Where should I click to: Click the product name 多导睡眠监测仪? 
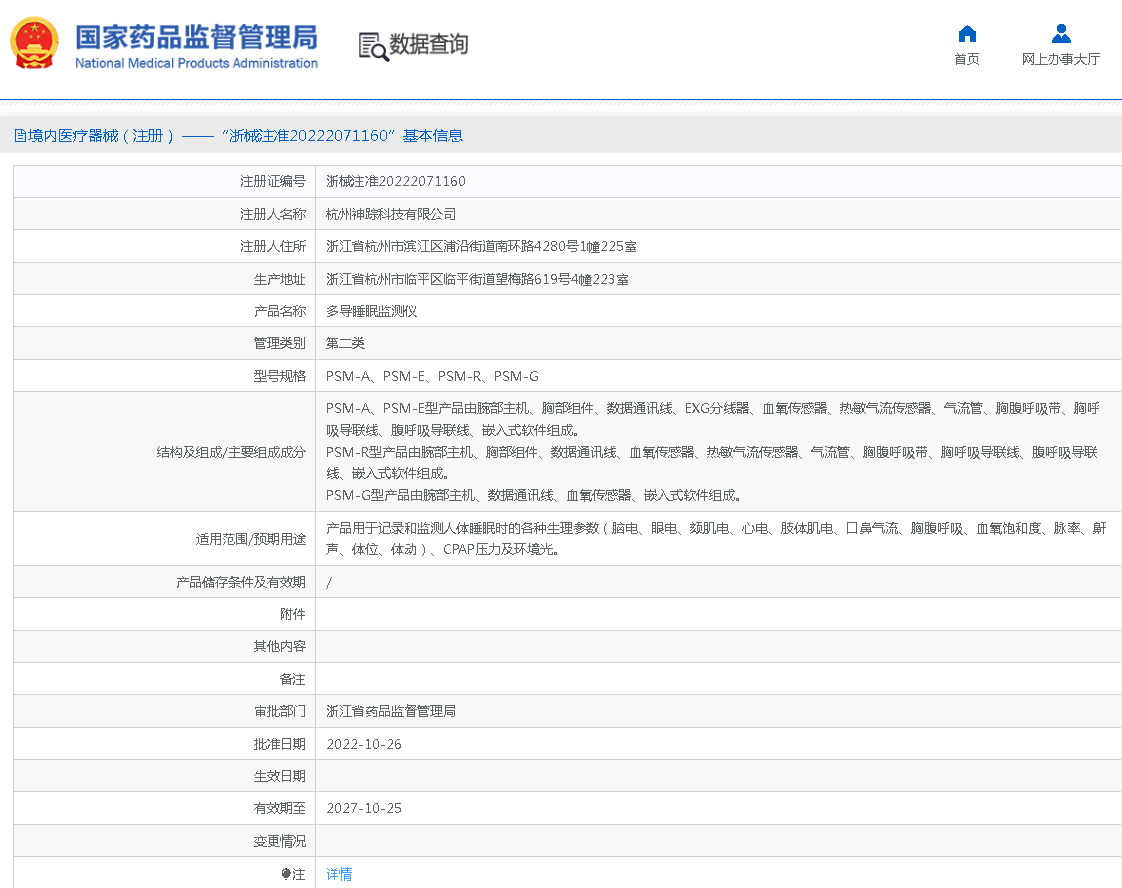pyautogui.click(x=371, y=311)
